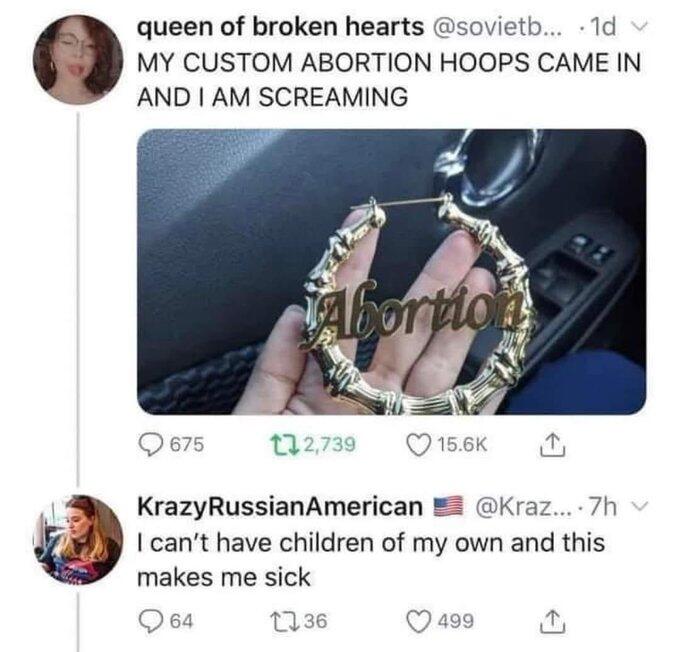The image size is (680, 652).
Task: Open KrazyRussianAmerican's profile avatar
Action: pos(78,540)
